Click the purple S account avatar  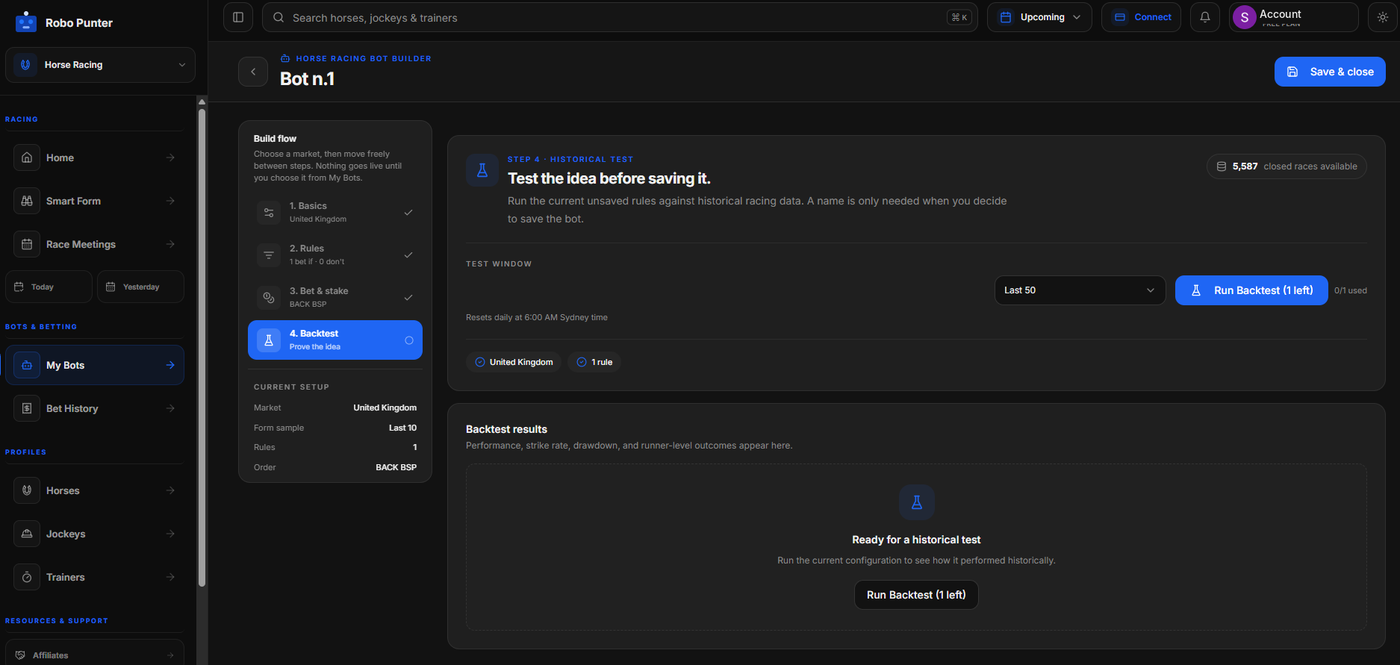pyautogui.click(x=1244, y=17)
